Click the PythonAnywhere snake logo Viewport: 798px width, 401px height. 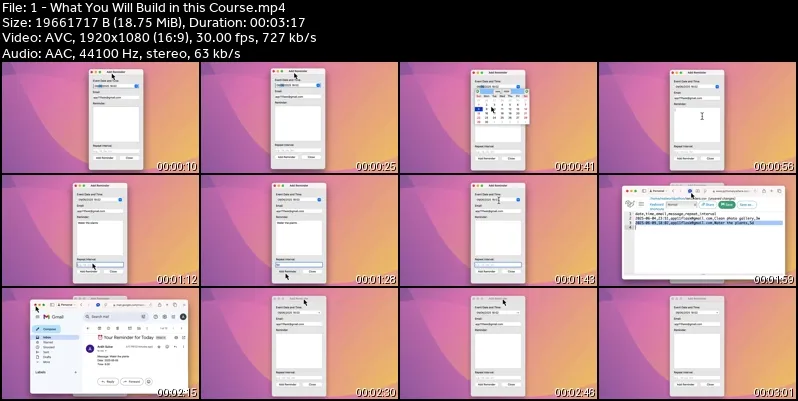[x=630, y=204]
